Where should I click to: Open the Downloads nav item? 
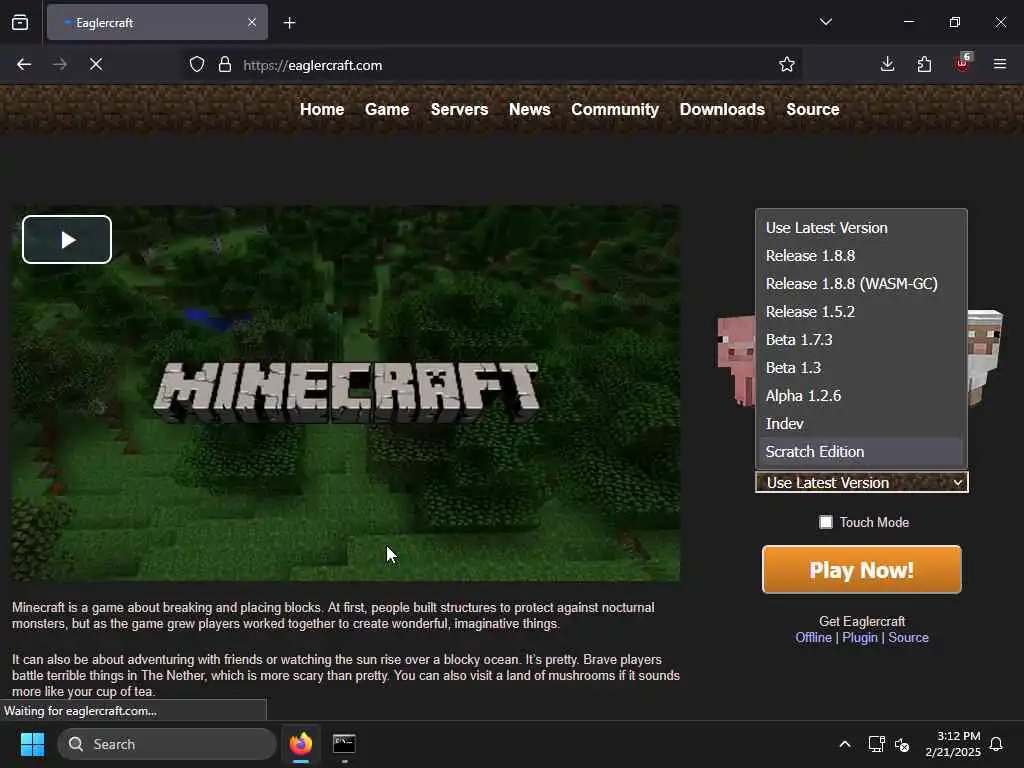(722, 110)
